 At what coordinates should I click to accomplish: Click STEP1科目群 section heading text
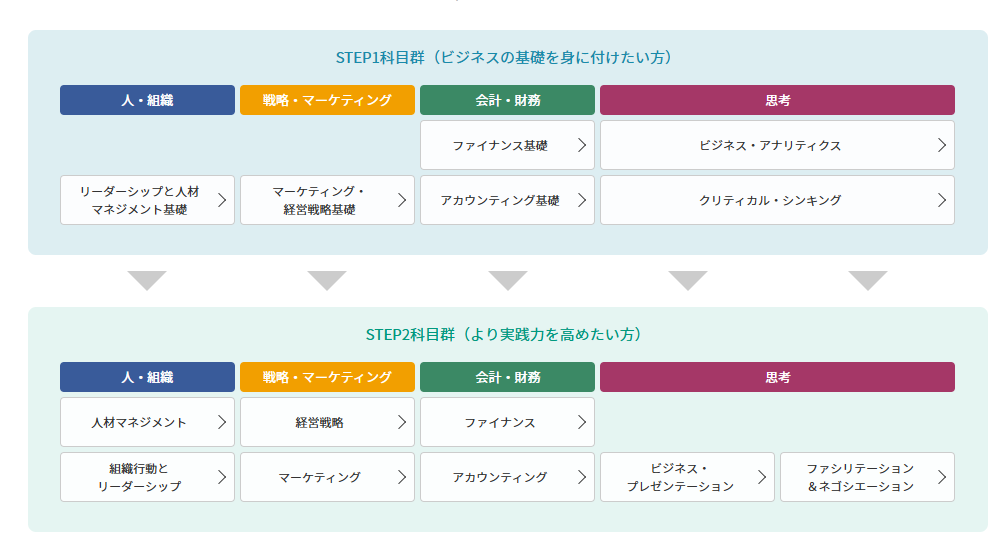click(504, 58)
